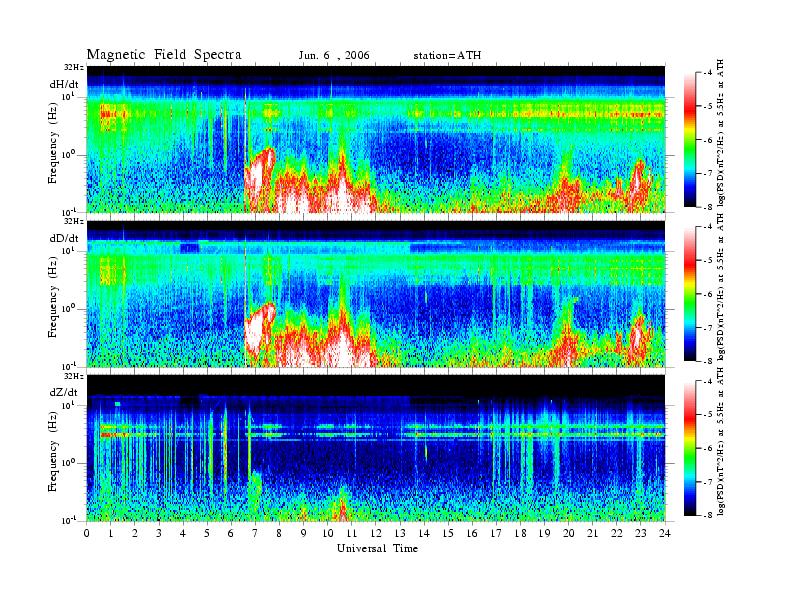The image size is (792, 612).
Task: Click hour 18 on the Universal Time axis
Action: click(x=520, y=533)
